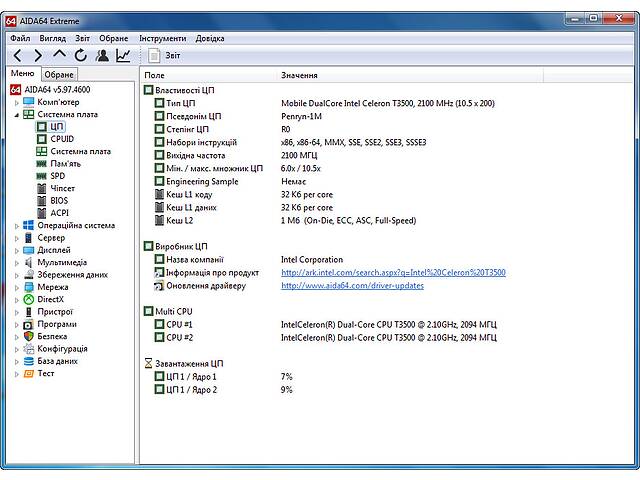Expand the Пристрої tree node
Image resolution: width=640 pixels, height=480 pixels.
click(17, 313)
